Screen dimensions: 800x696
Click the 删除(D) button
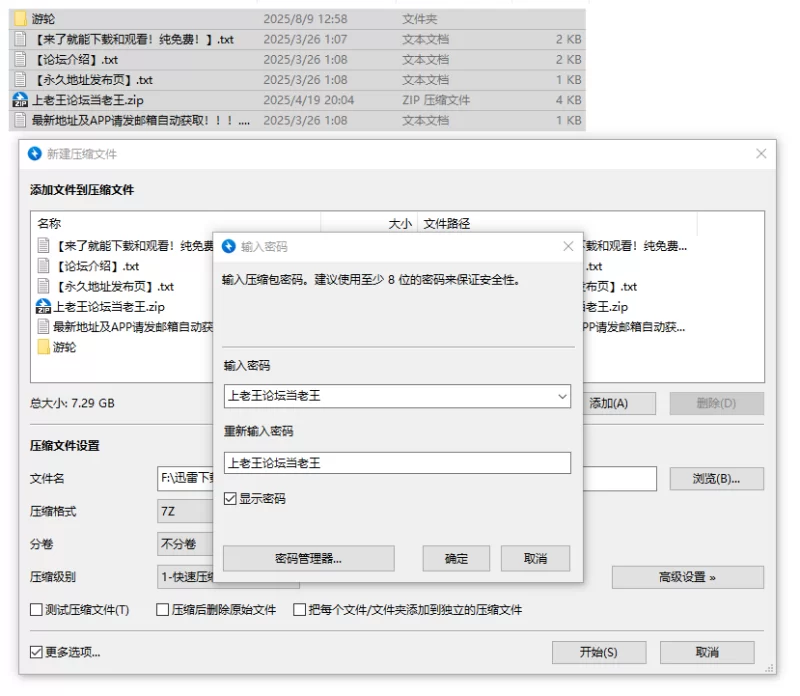(x=716, y=403)
